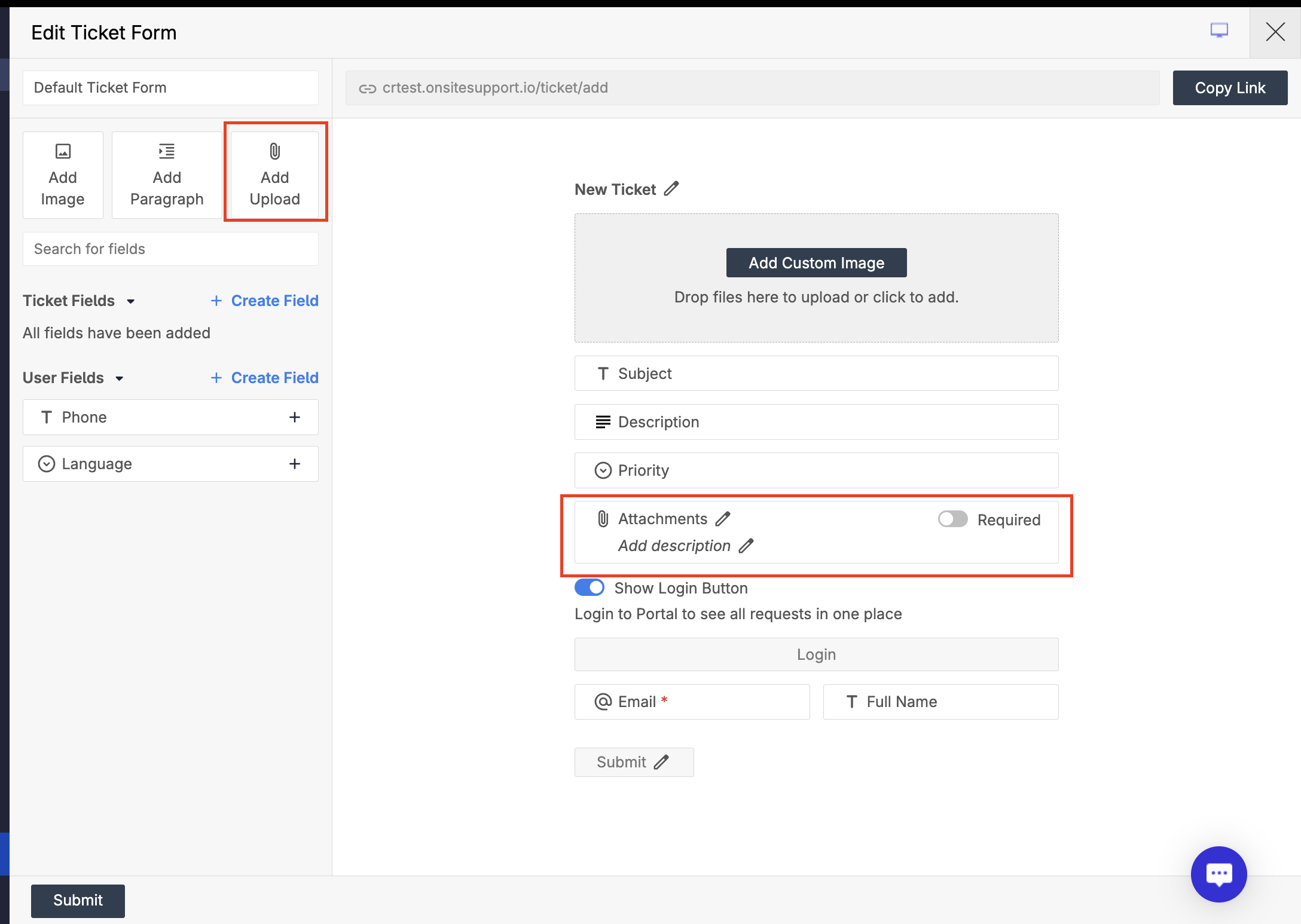Click the pencil icon on form Submit button
1301x924 pixels.
(x=661, y=762)
